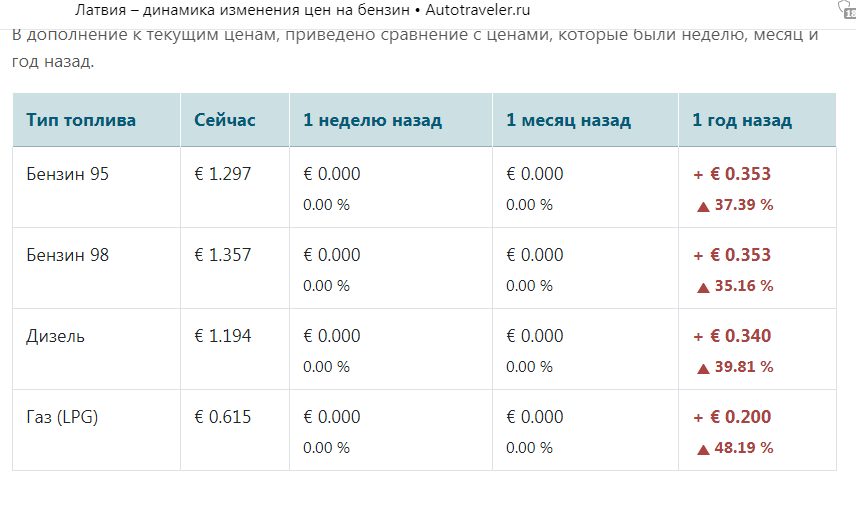Select the '1 месяц назад' column header

tap(568, 120)
